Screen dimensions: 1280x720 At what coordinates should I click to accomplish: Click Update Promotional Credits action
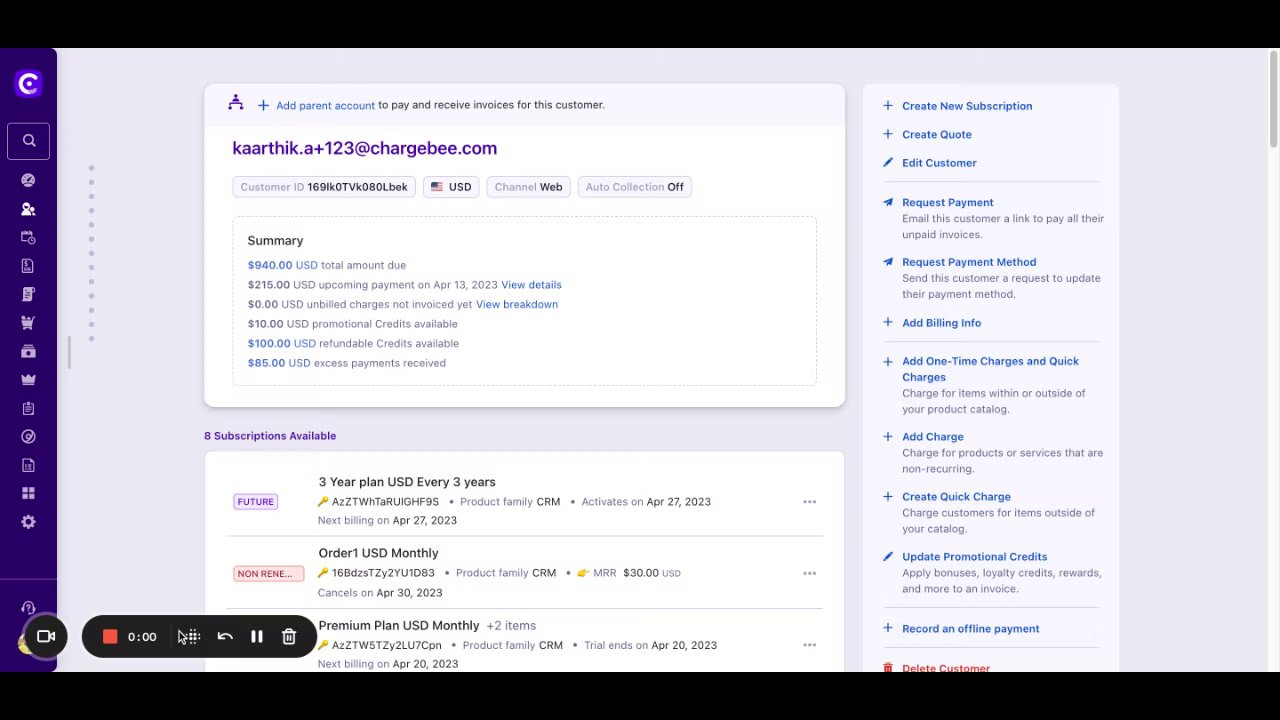[x=974, y=557]
